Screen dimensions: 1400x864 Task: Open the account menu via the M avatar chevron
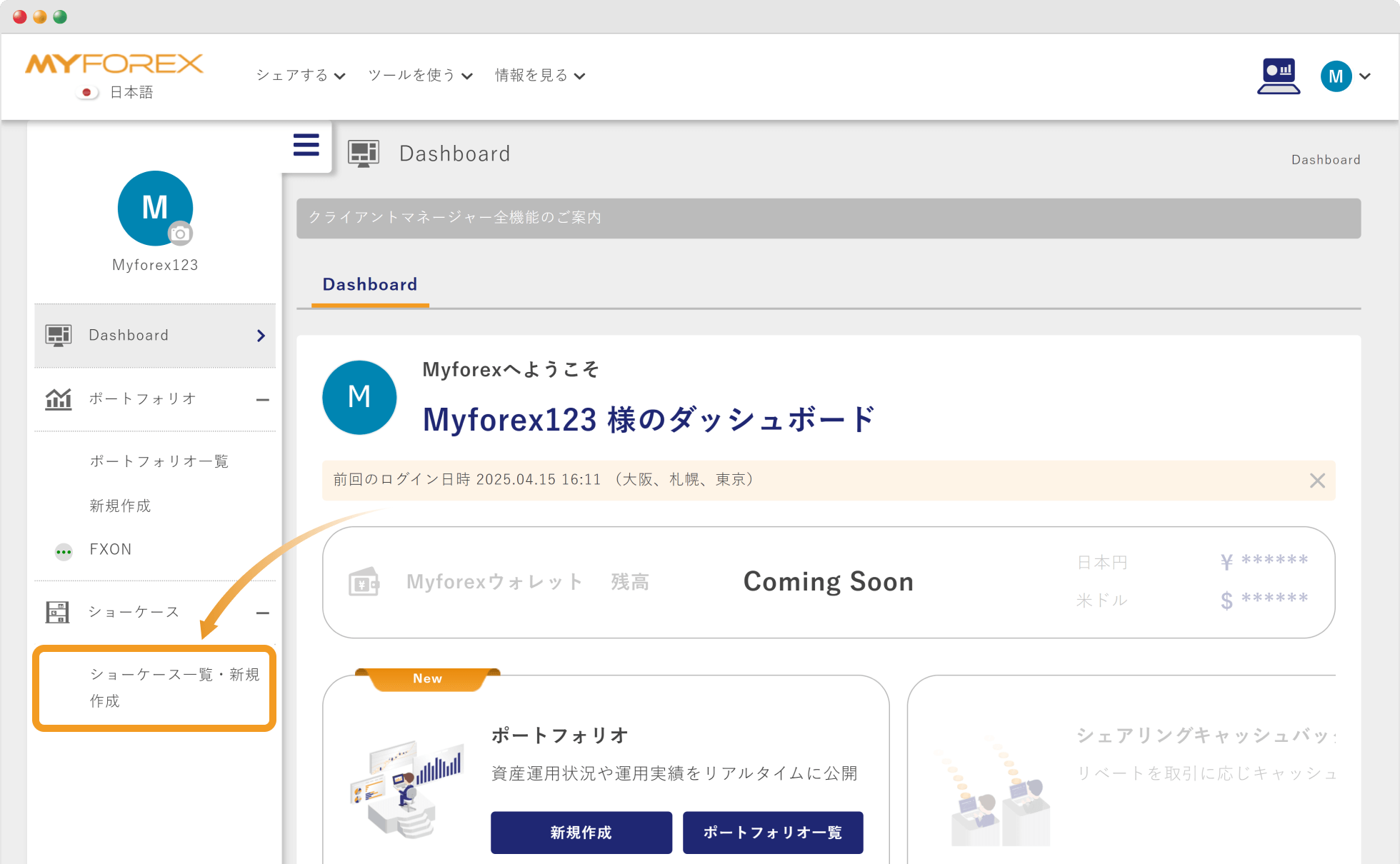(1365, 76)
